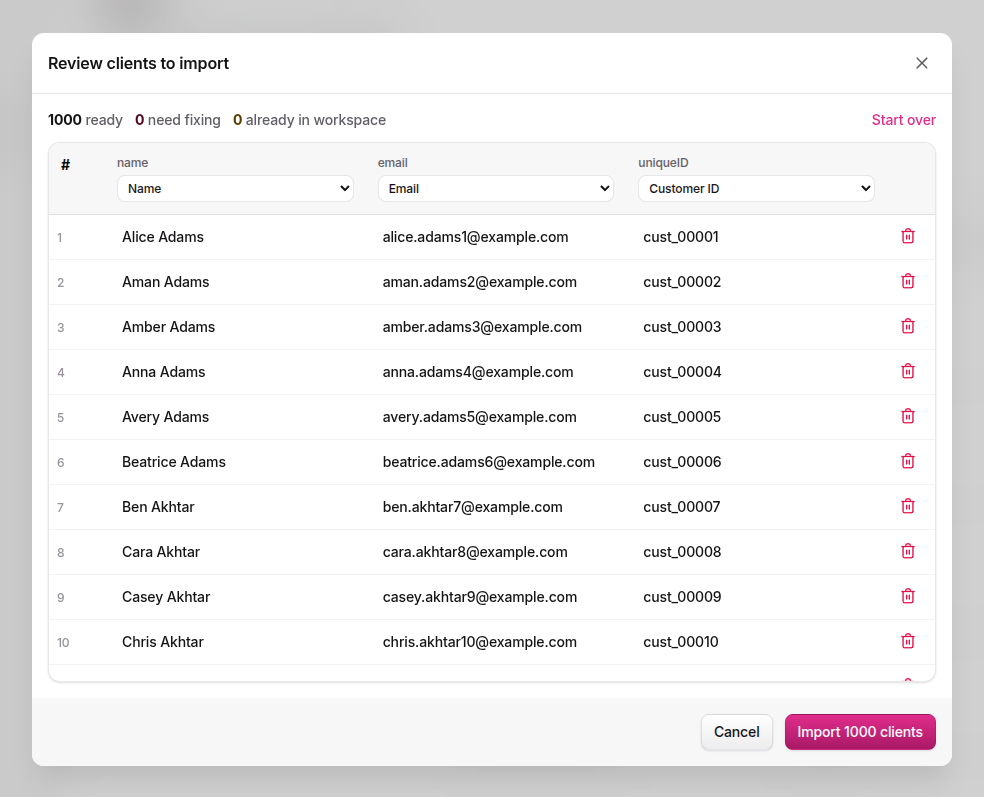Select the name cell Cara Akhtar
Image resolution: width=984 pixels, height=797 pixels.
161,552
